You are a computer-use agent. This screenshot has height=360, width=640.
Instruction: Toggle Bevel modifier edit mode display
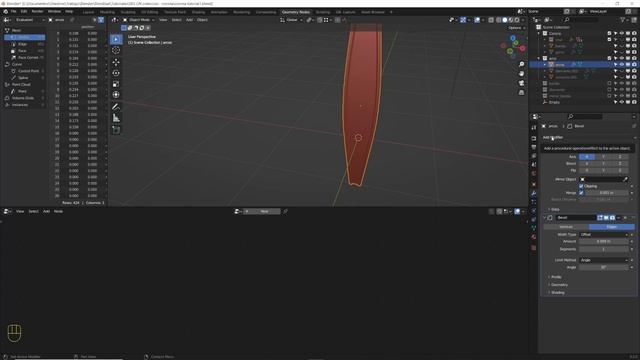600,218
